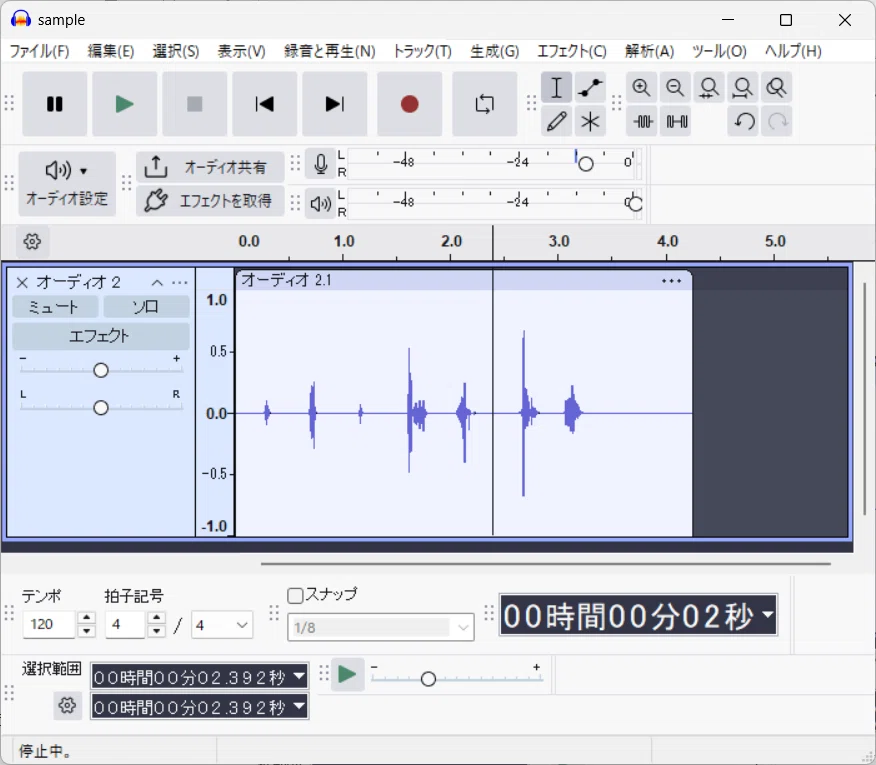Viewport: 876px width, 765px height.
Task: Open the 編集(E) menu
Action: 111,51
